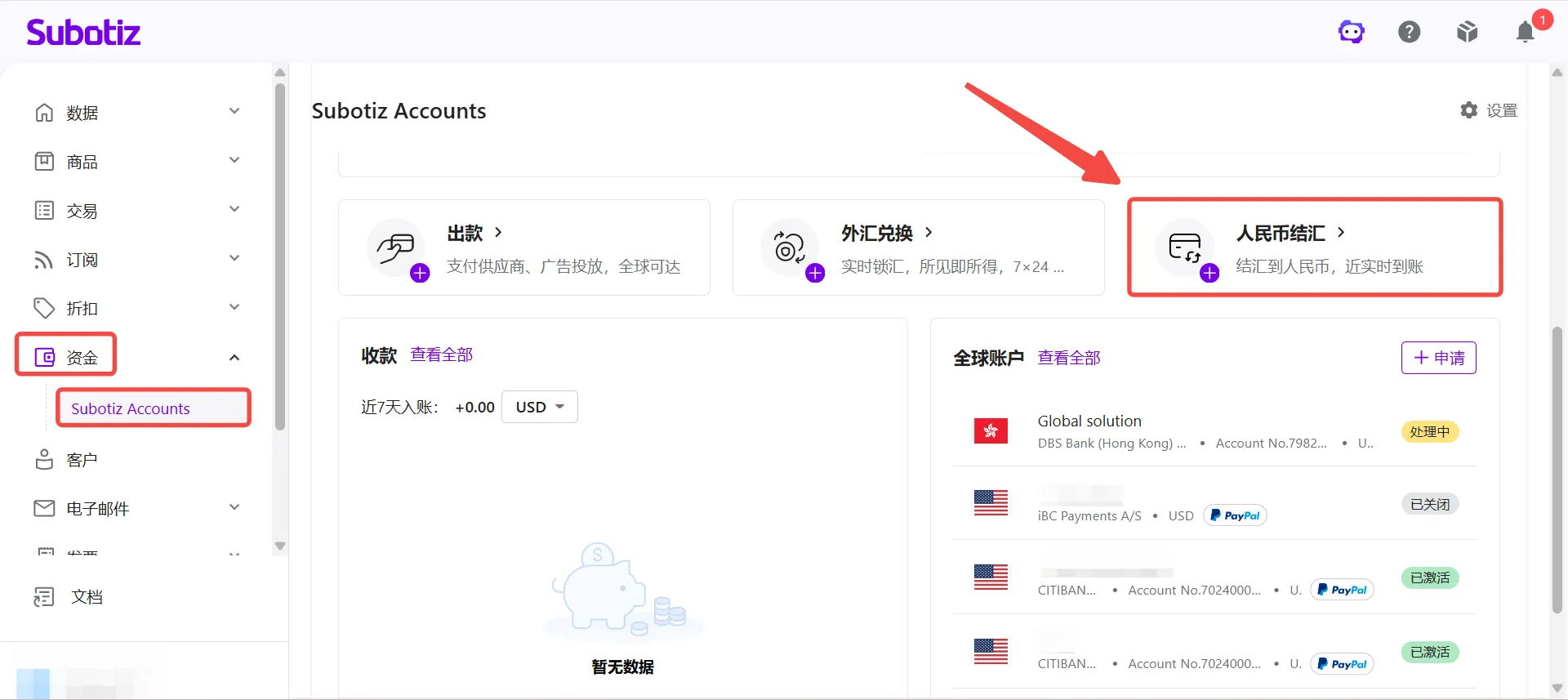Select Subotiz Accounts in sidebar
This screenshot has width=1568, height=700.
[x=153, y=408]
